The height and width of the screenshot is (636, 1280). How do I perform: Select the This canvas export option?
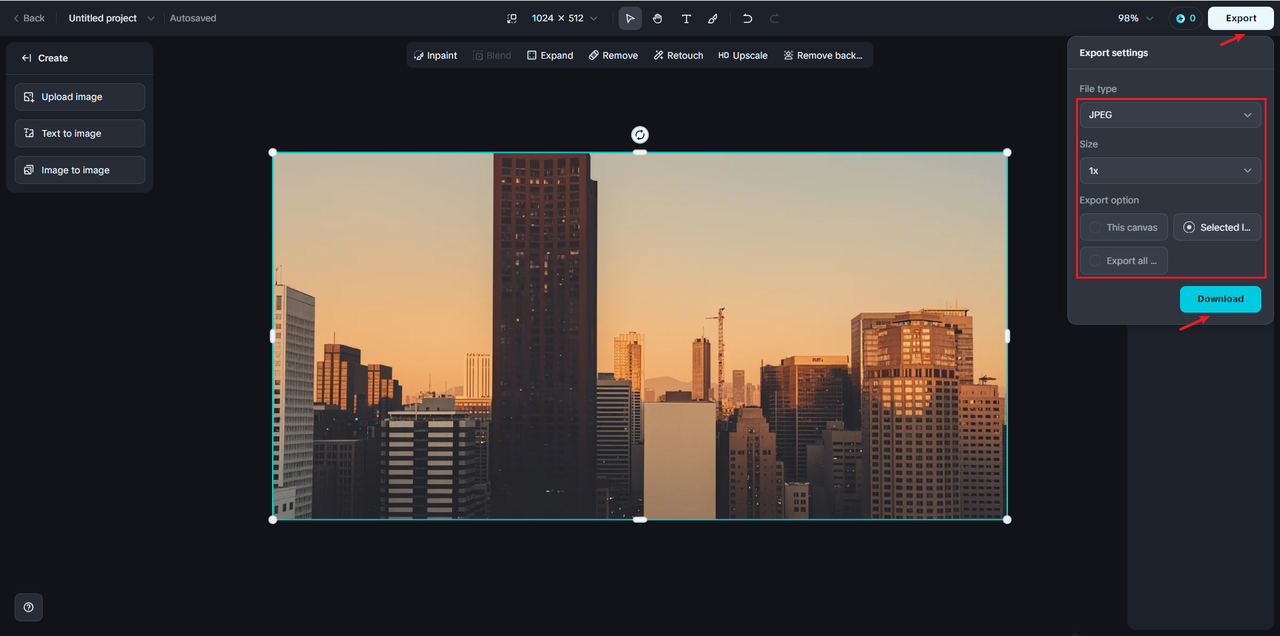click(1124, 227)
